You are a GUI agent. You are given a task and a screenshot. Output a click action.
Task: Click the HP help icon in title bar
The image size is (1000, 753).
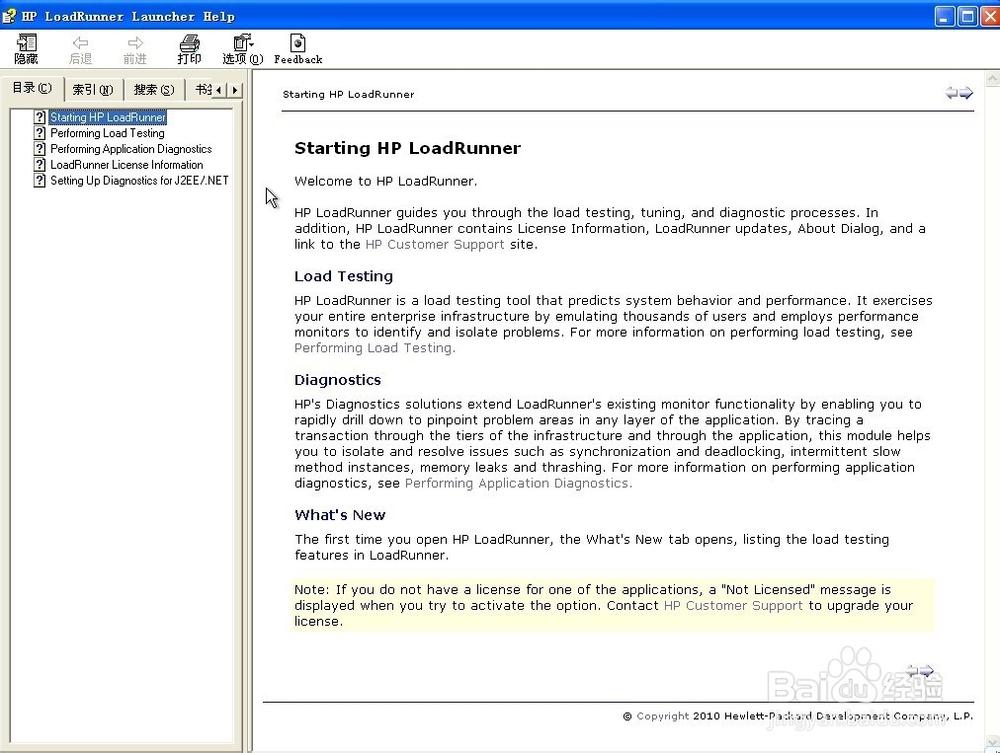pos(8,16)
